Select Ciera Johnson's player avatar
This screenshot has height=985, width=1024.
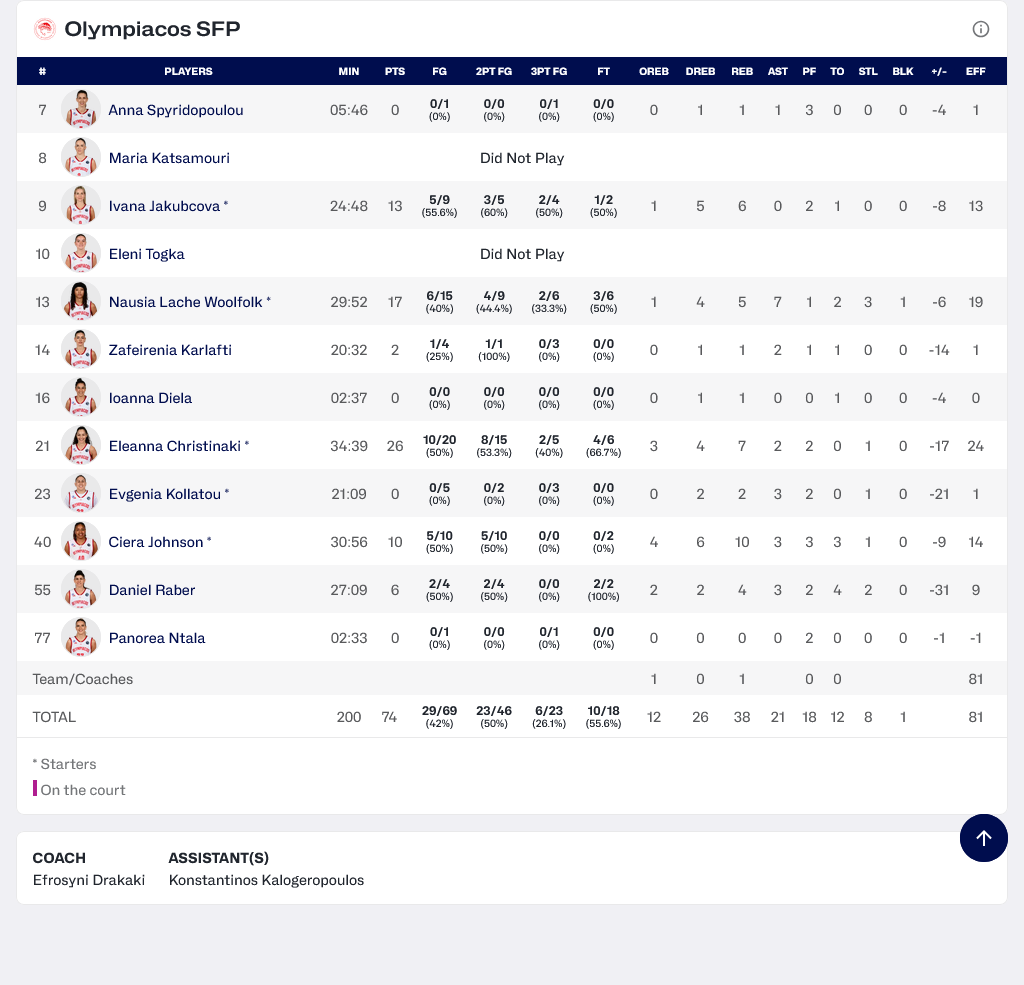pos(81,542)
